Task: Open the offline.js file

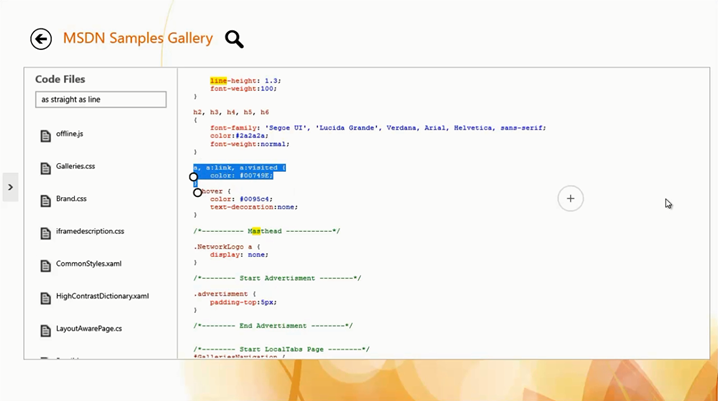Action: point(70,134)
